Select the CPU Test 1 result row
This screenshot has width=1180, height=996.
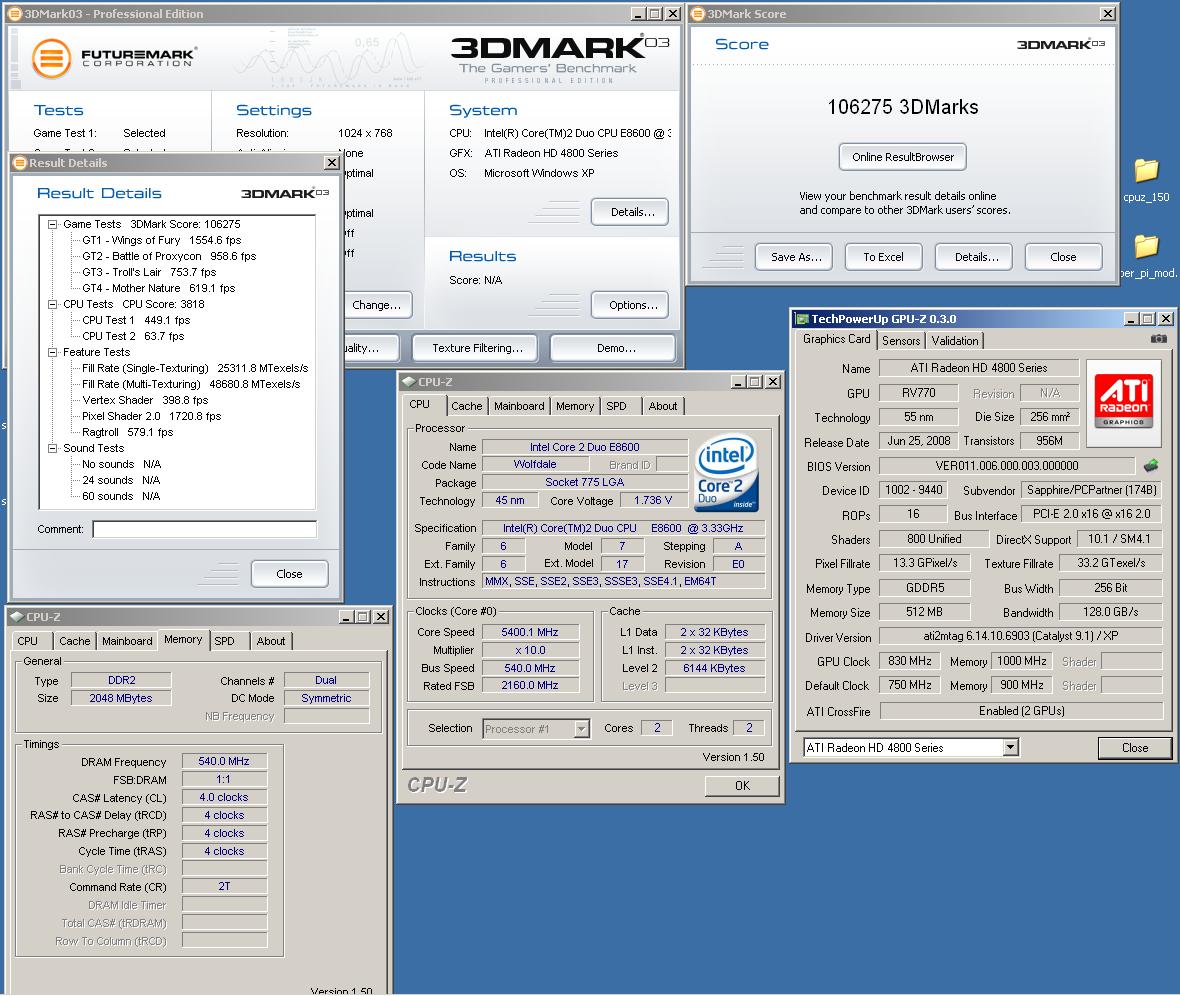coord(136,320)
